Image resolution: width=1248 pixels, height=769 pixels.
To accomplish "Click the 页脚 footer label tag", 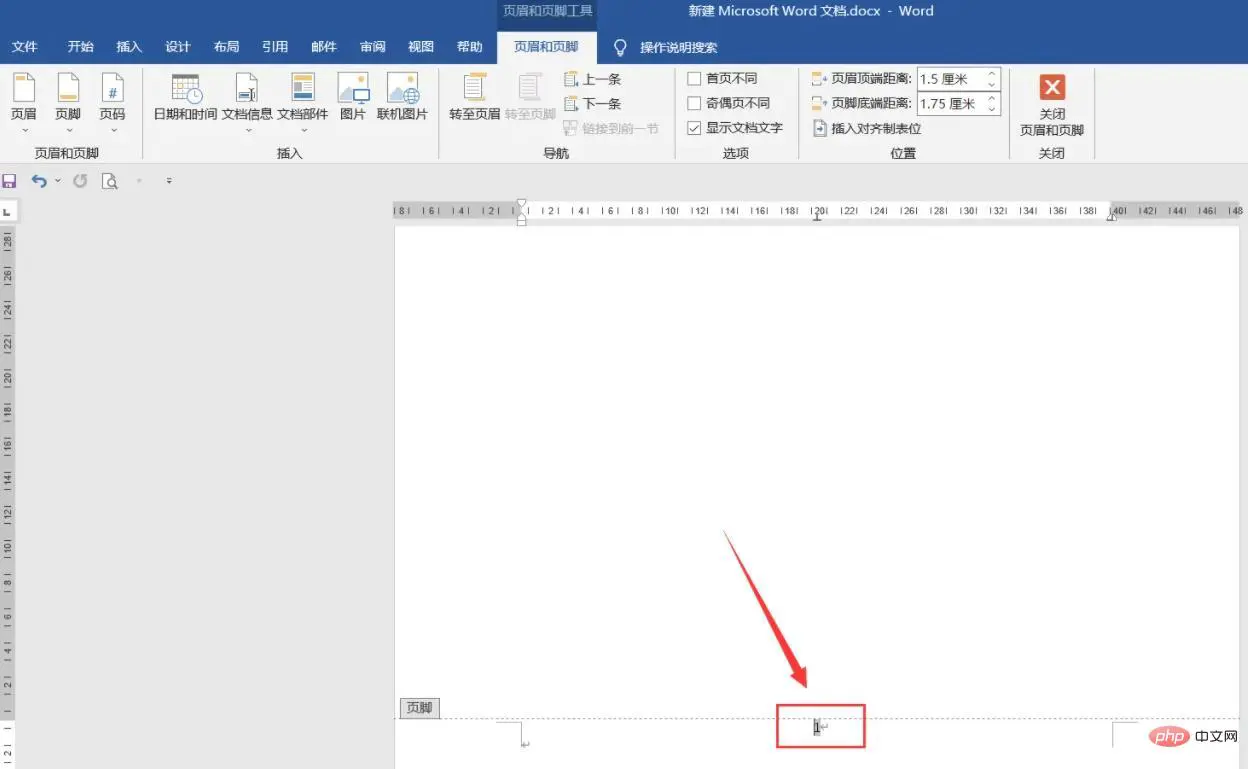I will (x=420, y=708).
